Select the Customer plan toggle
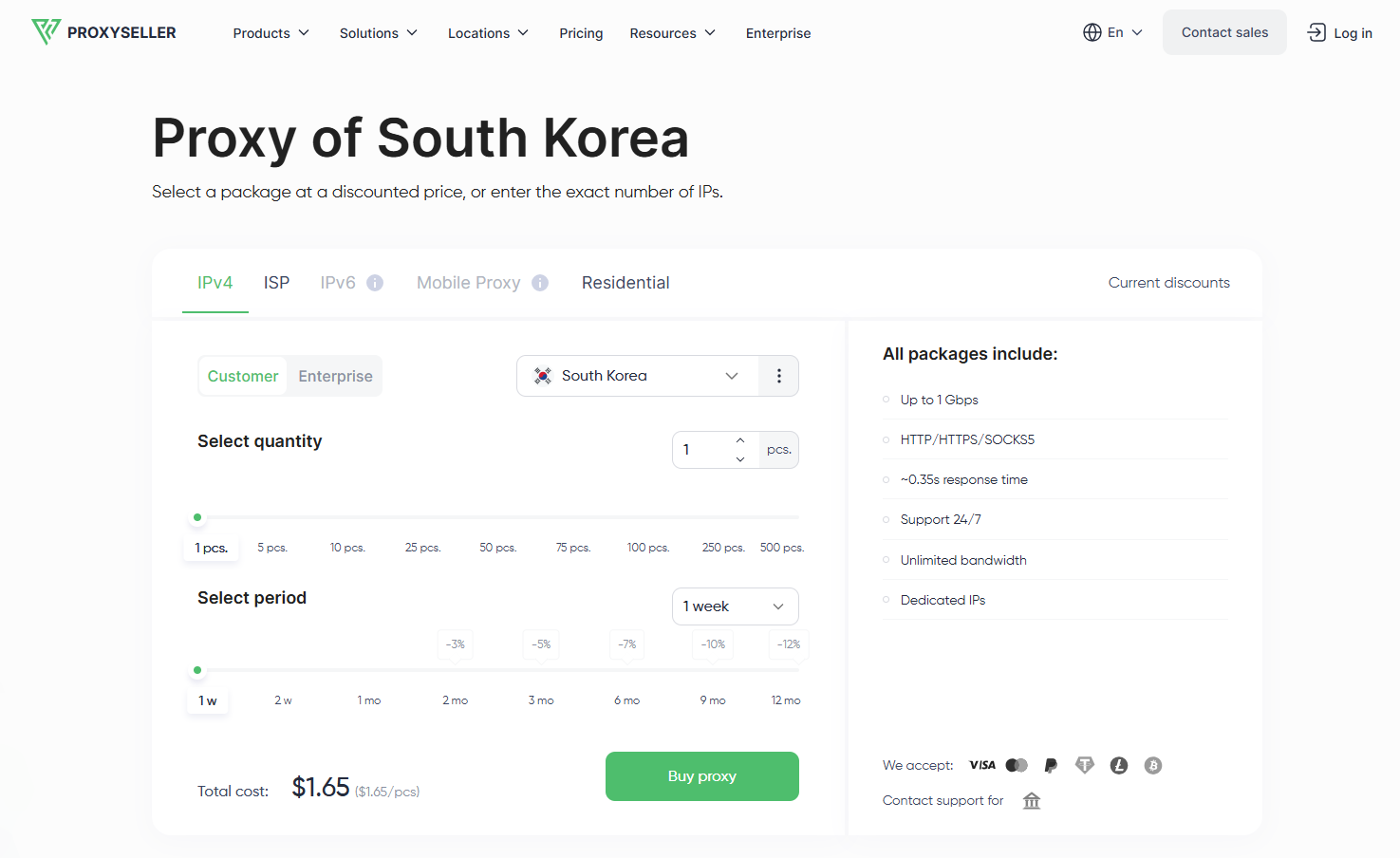1400x858 pixels. 243,376
